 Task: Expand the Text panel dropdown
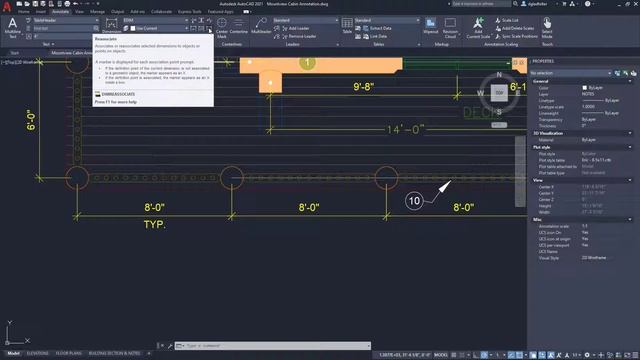tap(48, 44)
